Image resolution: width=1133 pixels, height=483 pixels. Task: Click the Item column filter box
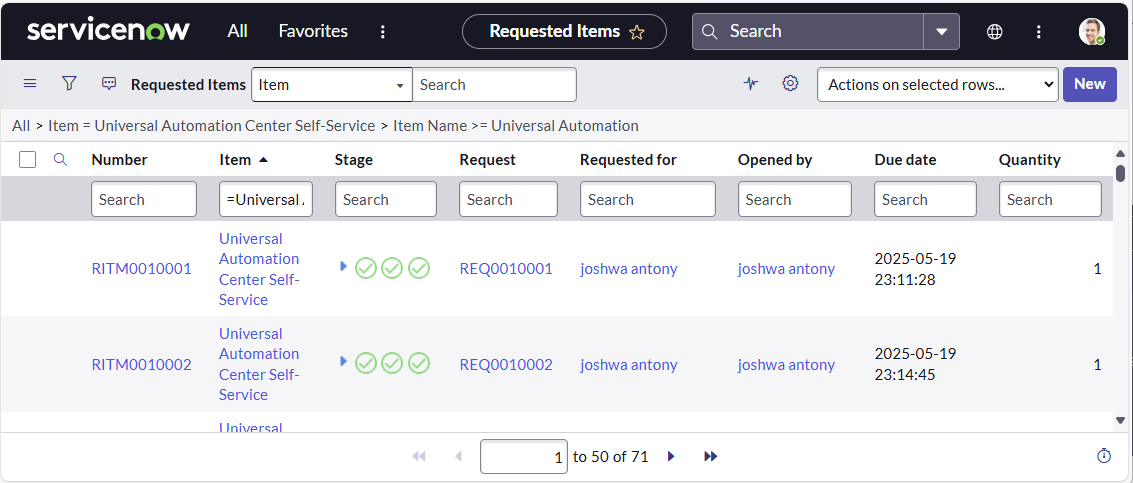(266, 199)
